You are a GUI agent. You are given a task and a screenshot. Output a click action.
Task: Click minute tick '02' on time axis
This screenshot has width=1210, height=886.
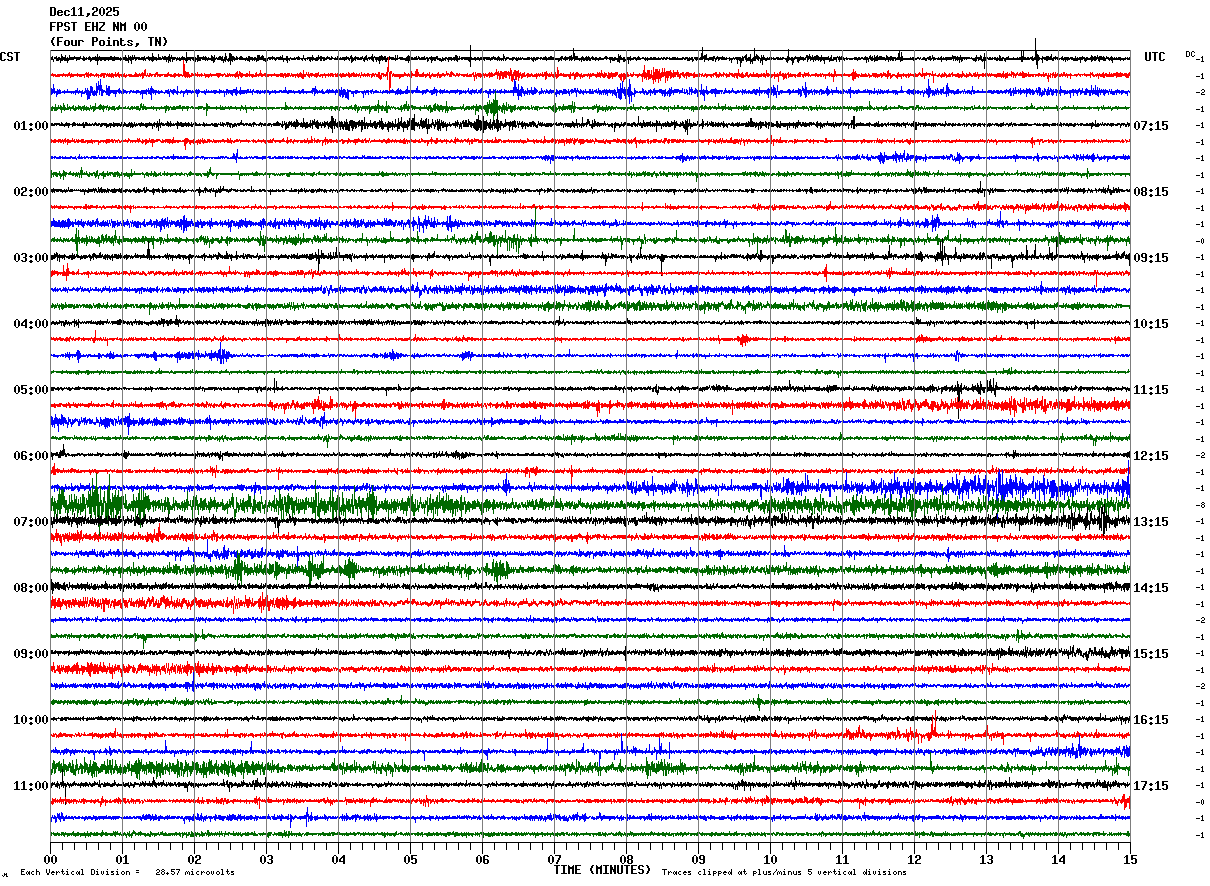coord(194,859)
